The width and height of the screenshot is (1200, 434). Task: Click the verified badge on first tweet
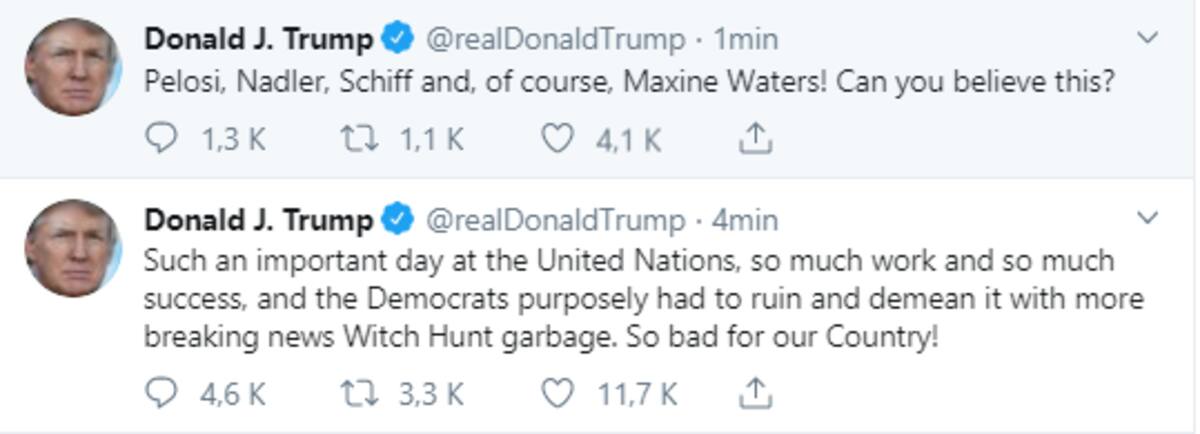point(398,39)
